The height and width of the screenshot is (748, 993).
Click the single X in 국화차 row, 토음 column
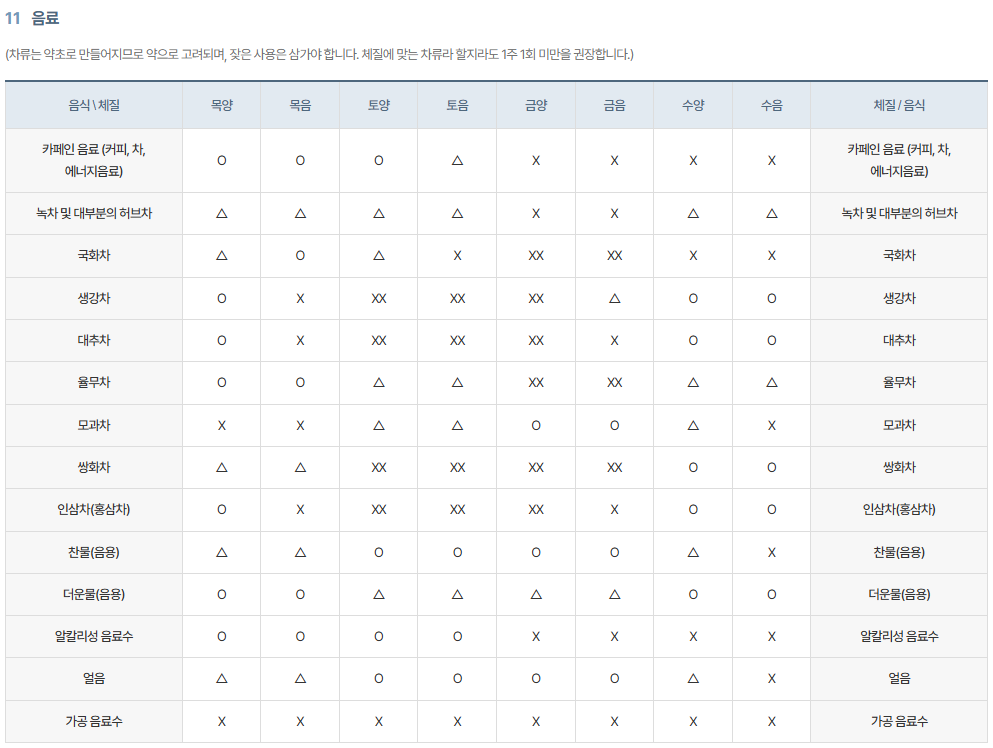[x=457, y=255]
